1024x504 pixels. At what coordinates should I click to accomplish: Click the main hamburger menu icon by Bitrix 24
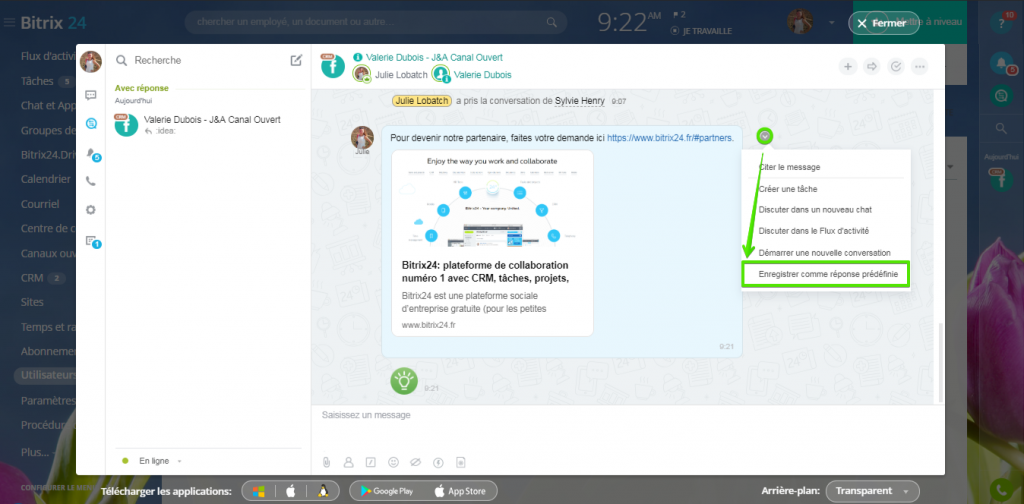[9, 23]
